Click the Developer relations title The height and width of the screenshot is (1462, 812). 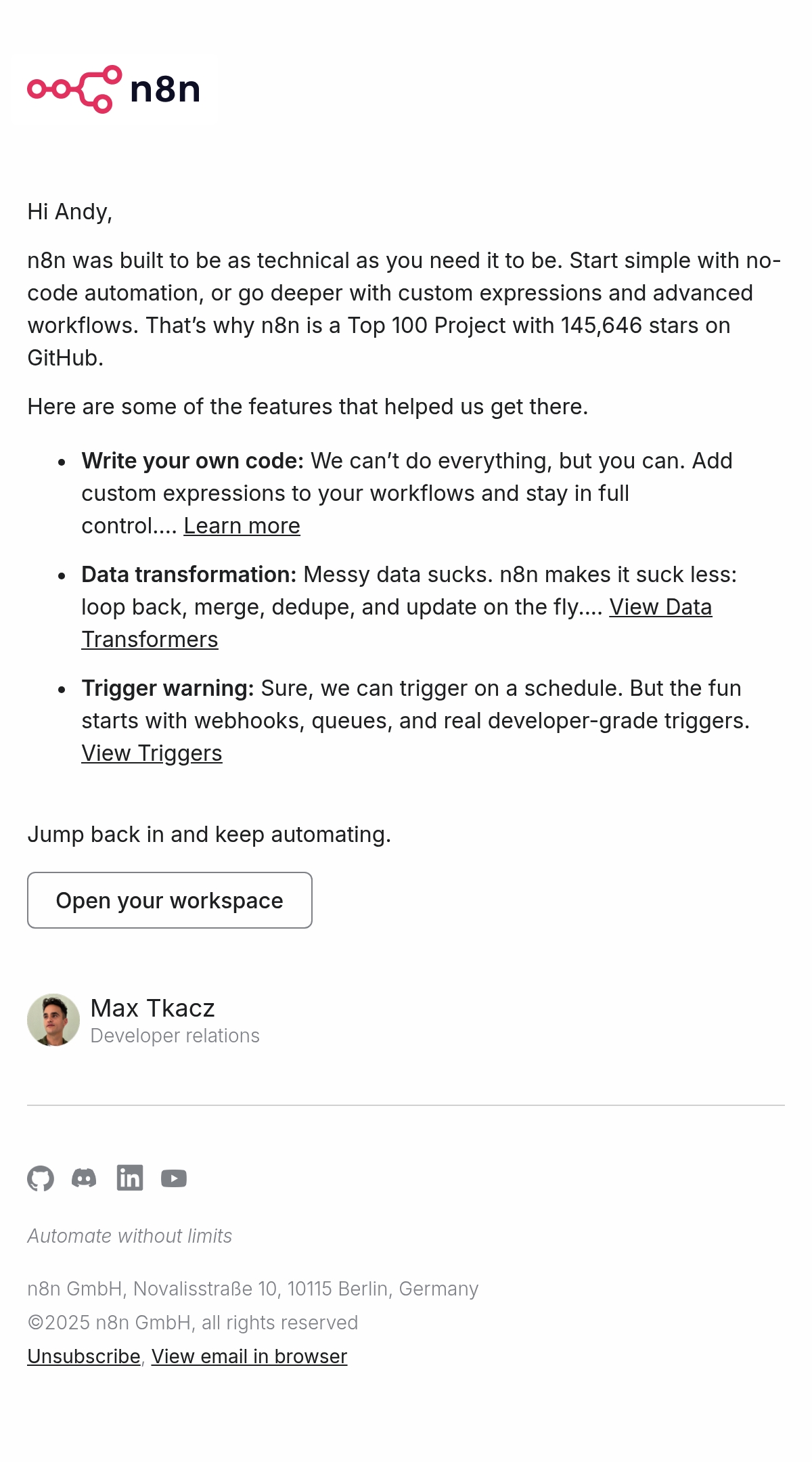click(174, 1036)
